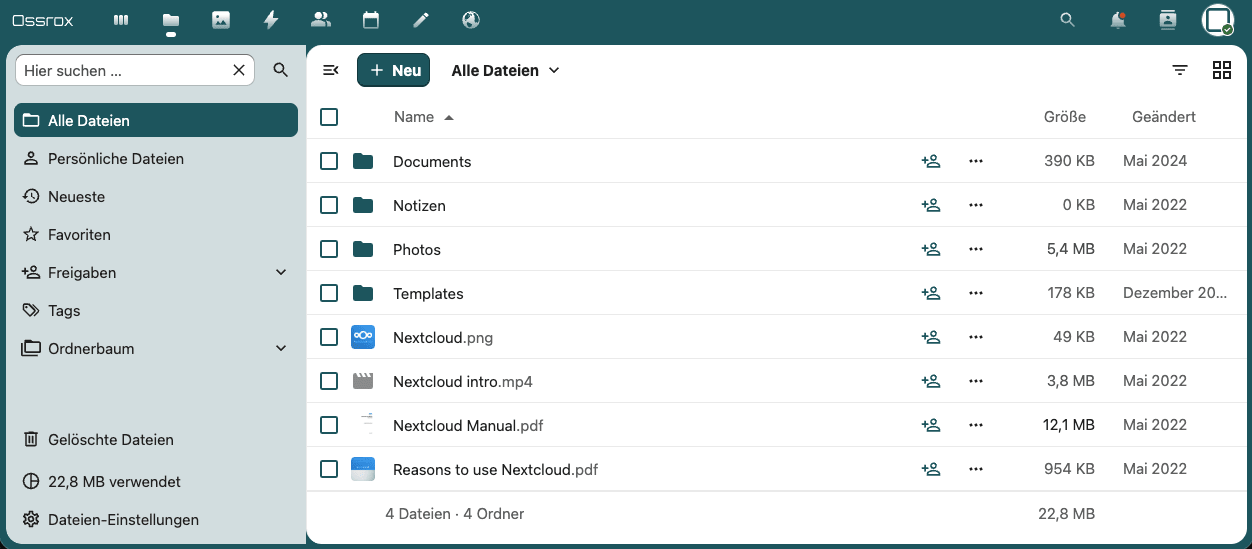Open Gelöschte Dateien in sidebar
The width and height of the screenshot is (1252, 549).
[156, 439]
